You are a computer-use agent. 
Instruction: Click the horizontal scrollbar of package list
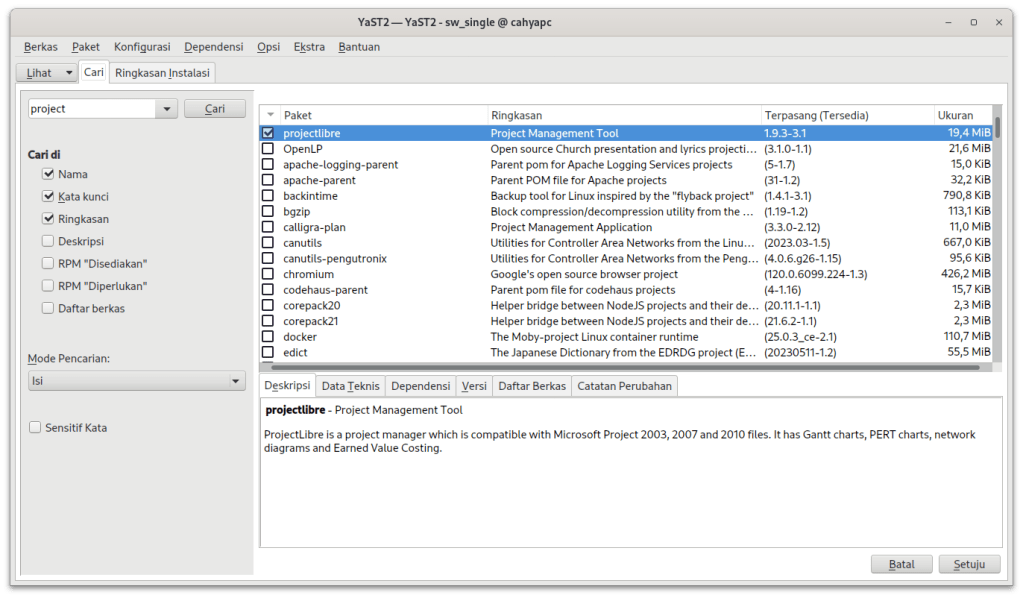pyautogui.click(x=620, y=367)
